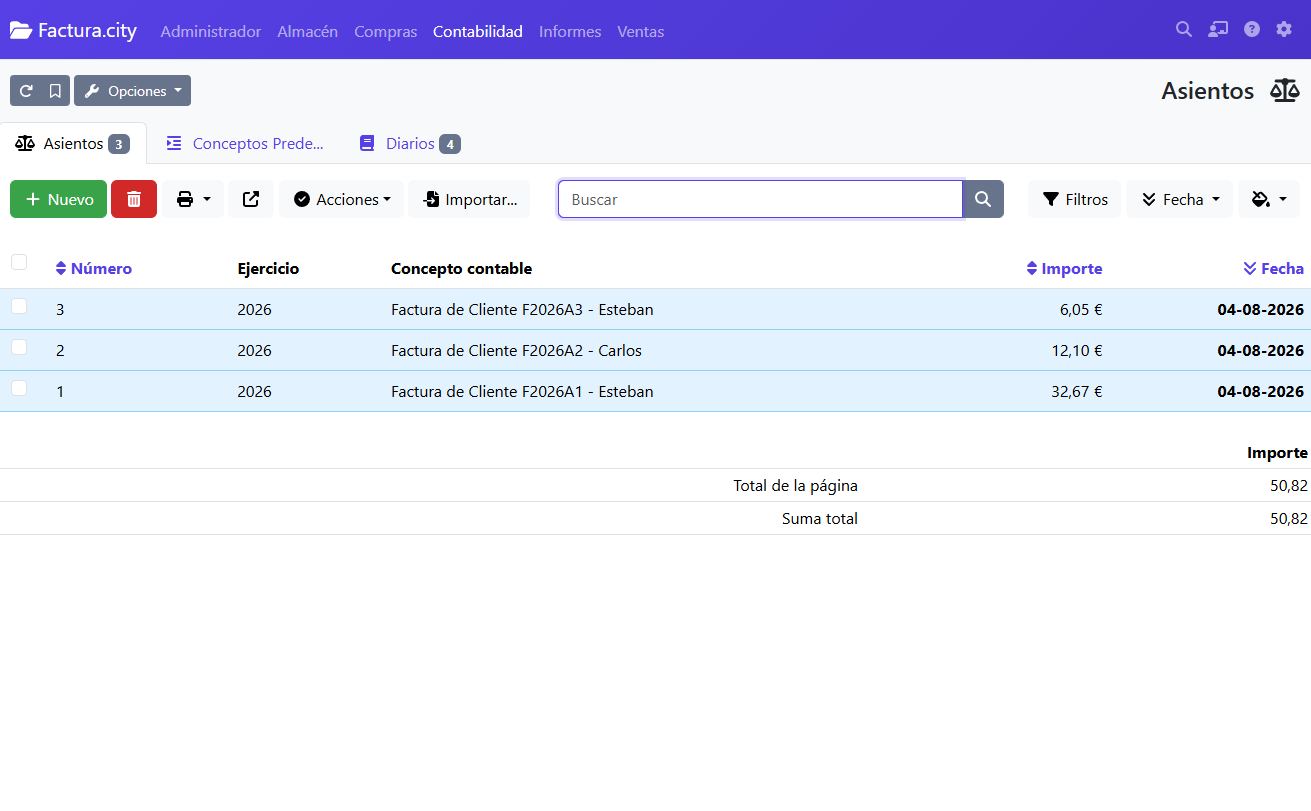Screen dimensions: 1311x811
Task: Click the Ejercicio column header
Action: [x=268, y=268]
